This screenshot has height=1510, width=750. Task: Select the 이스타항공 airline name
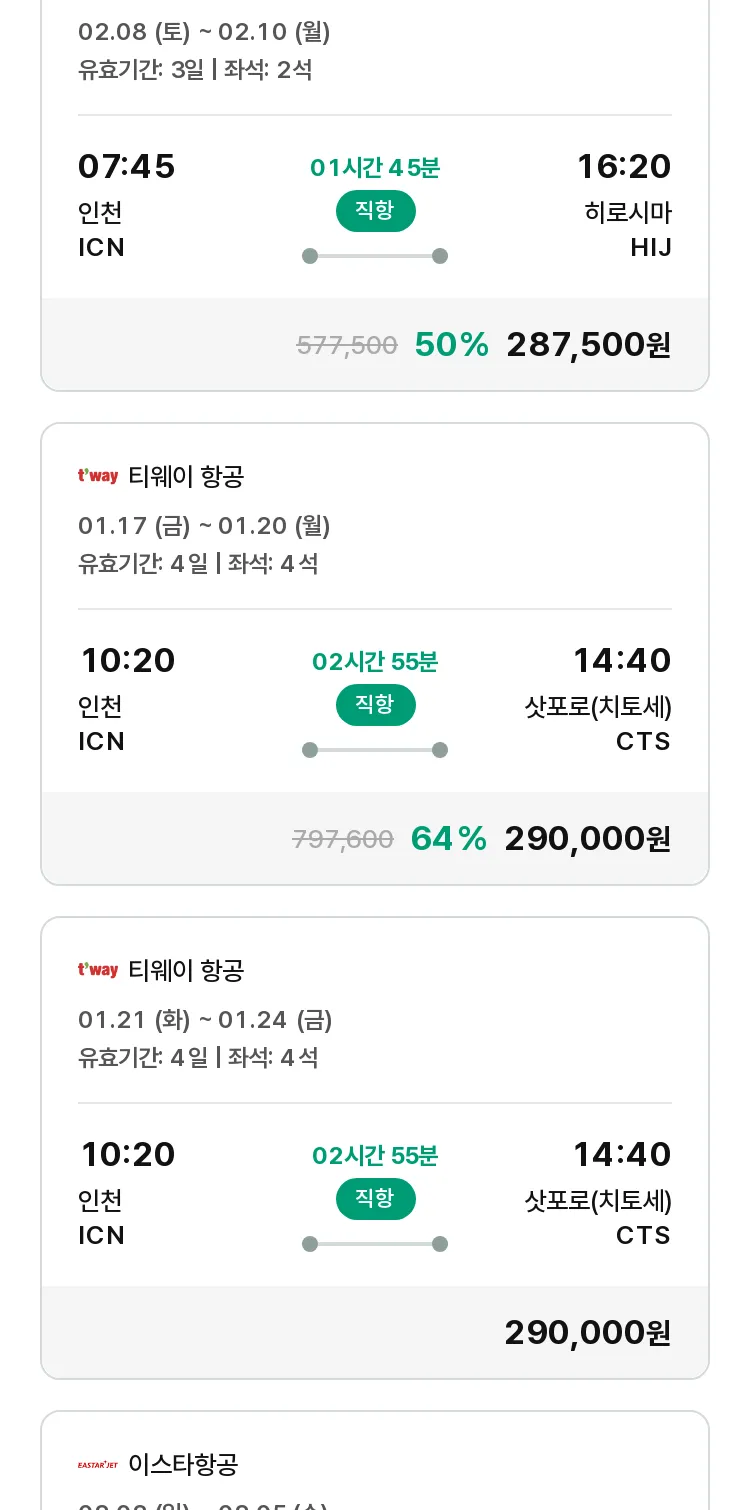[183, 1465]
